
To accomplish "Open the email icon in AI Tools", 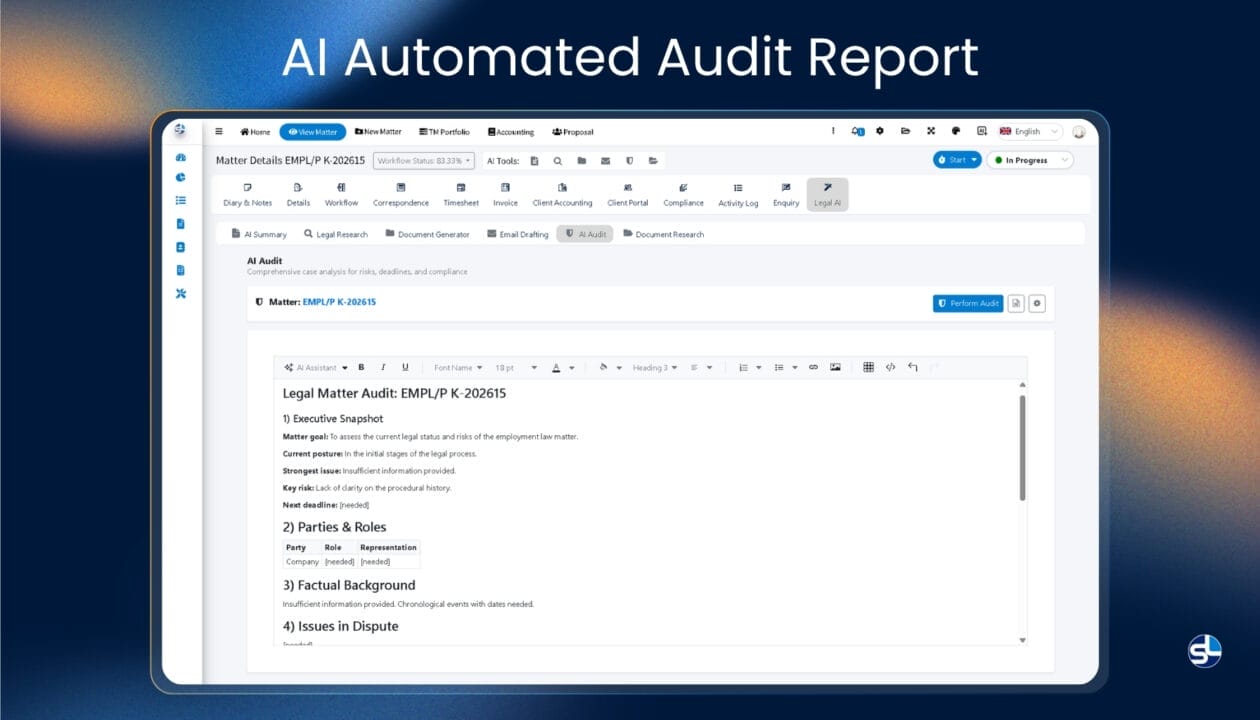I will point(606,160).
